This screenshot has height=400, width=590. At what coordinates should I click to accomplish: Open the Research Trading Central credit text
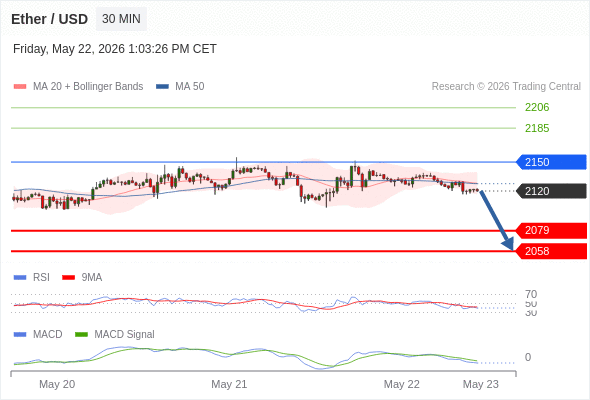(506, 87)
